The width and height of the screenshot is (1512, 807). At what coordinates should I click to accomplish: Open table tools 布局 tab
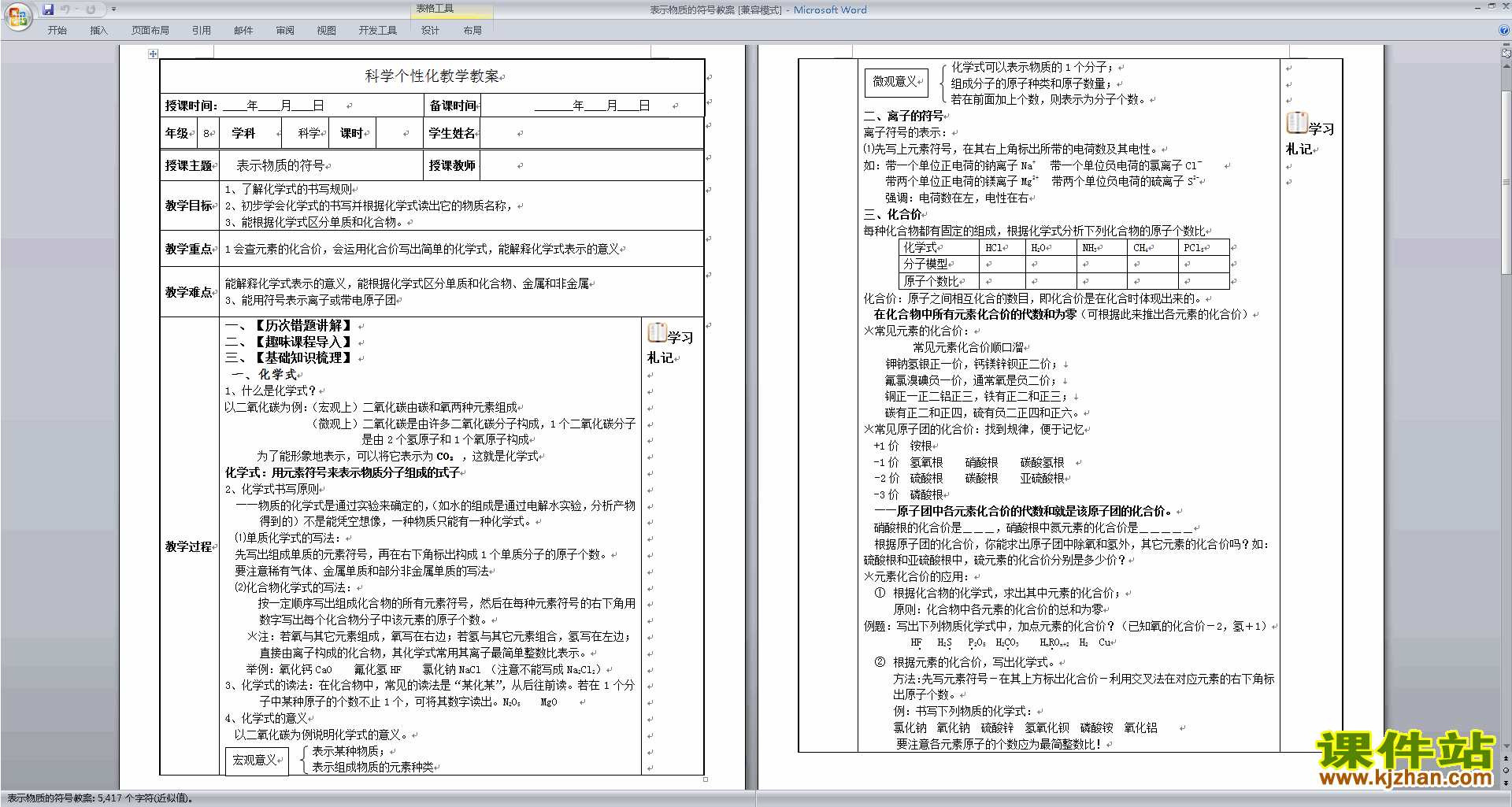point(472,31)
